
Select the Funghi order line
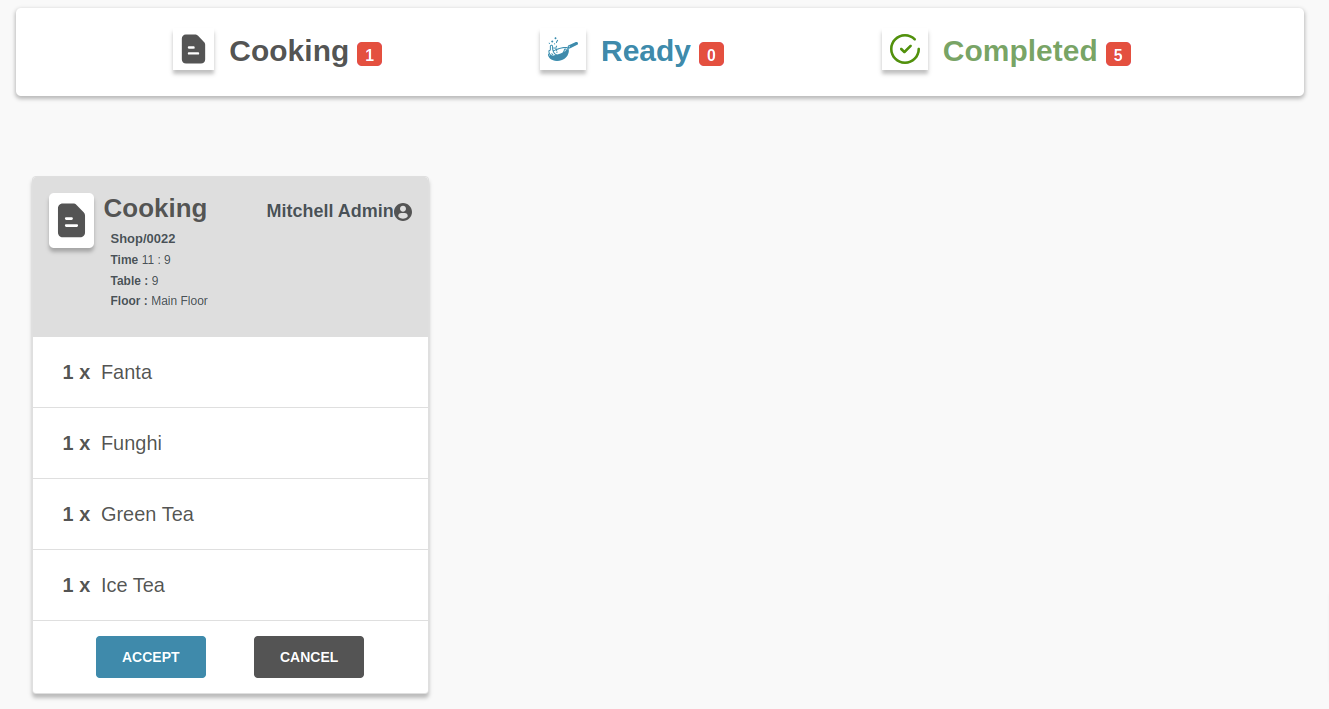[x=231, y=443]
